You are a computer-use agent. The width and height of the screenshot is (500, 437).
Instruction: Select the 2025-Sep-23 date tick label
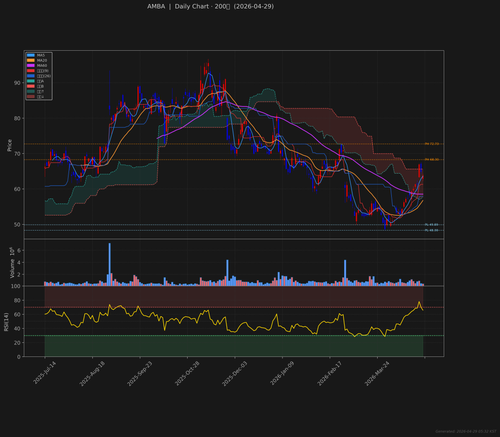coord(139,373)
